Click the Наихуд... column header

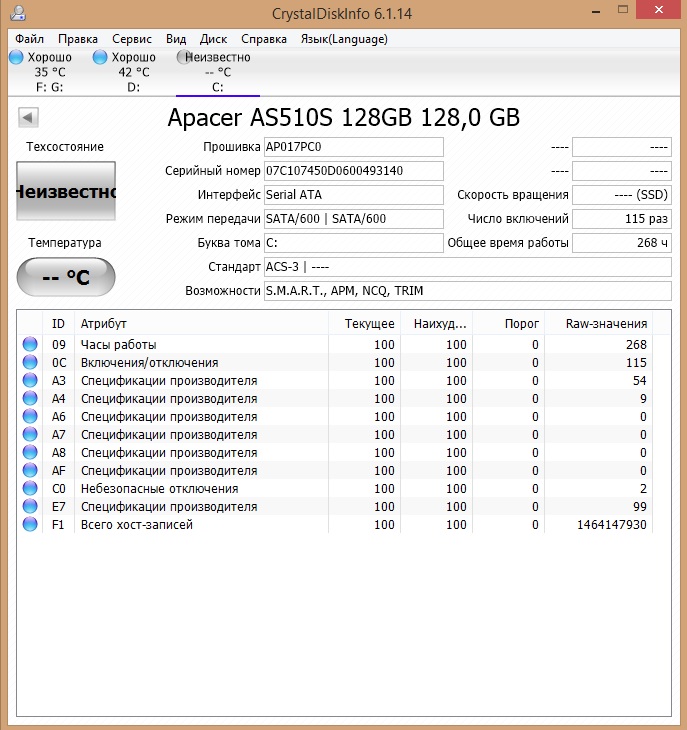437,324
